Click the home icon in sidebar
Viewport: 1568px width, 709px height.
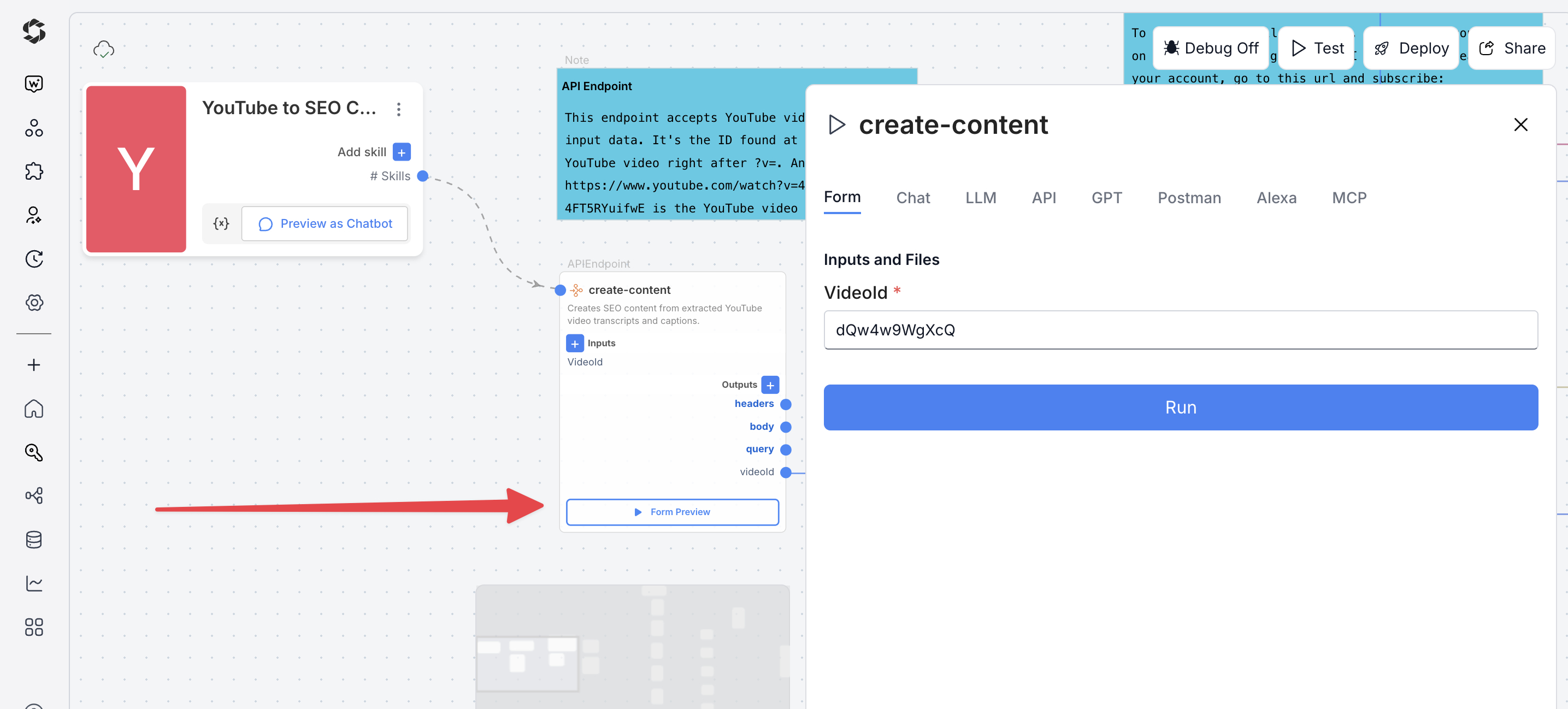coord(34,409)
